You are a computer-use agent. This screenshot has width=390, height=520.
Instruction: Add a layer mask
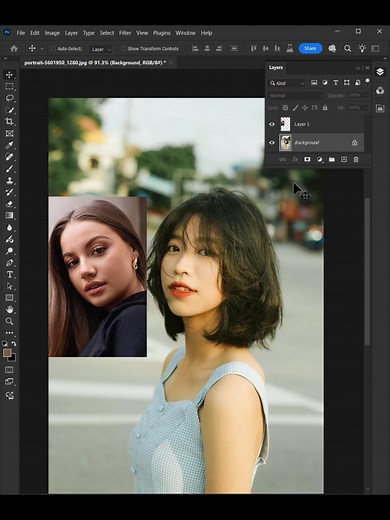coord(307,159)
